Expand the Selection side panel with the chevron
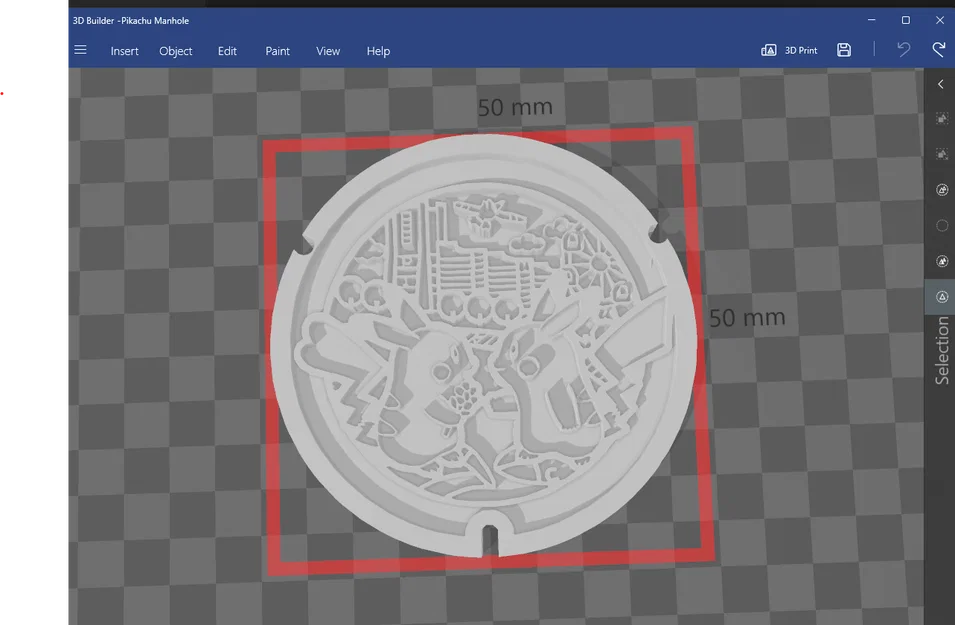This screenshot has height=625, width=955. (x=940, y=84)
